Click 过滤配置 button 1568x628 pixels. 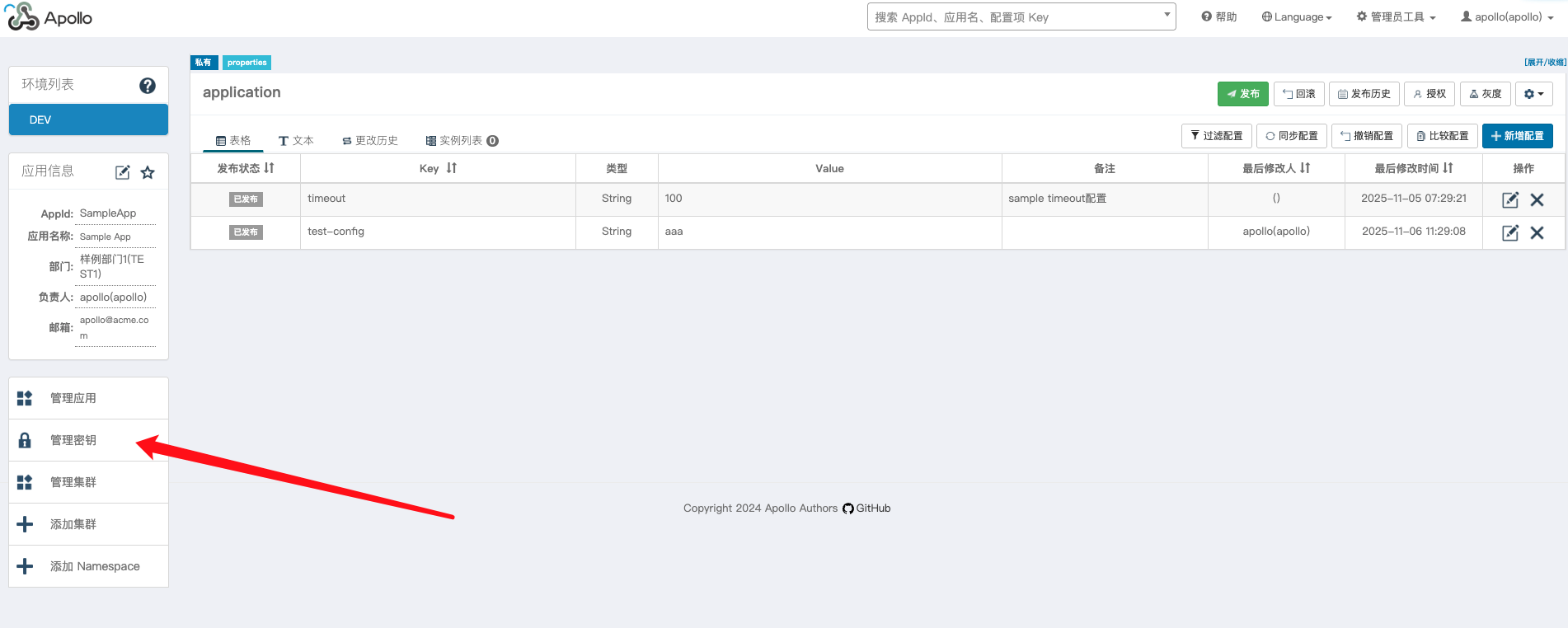coord(1217,136)
